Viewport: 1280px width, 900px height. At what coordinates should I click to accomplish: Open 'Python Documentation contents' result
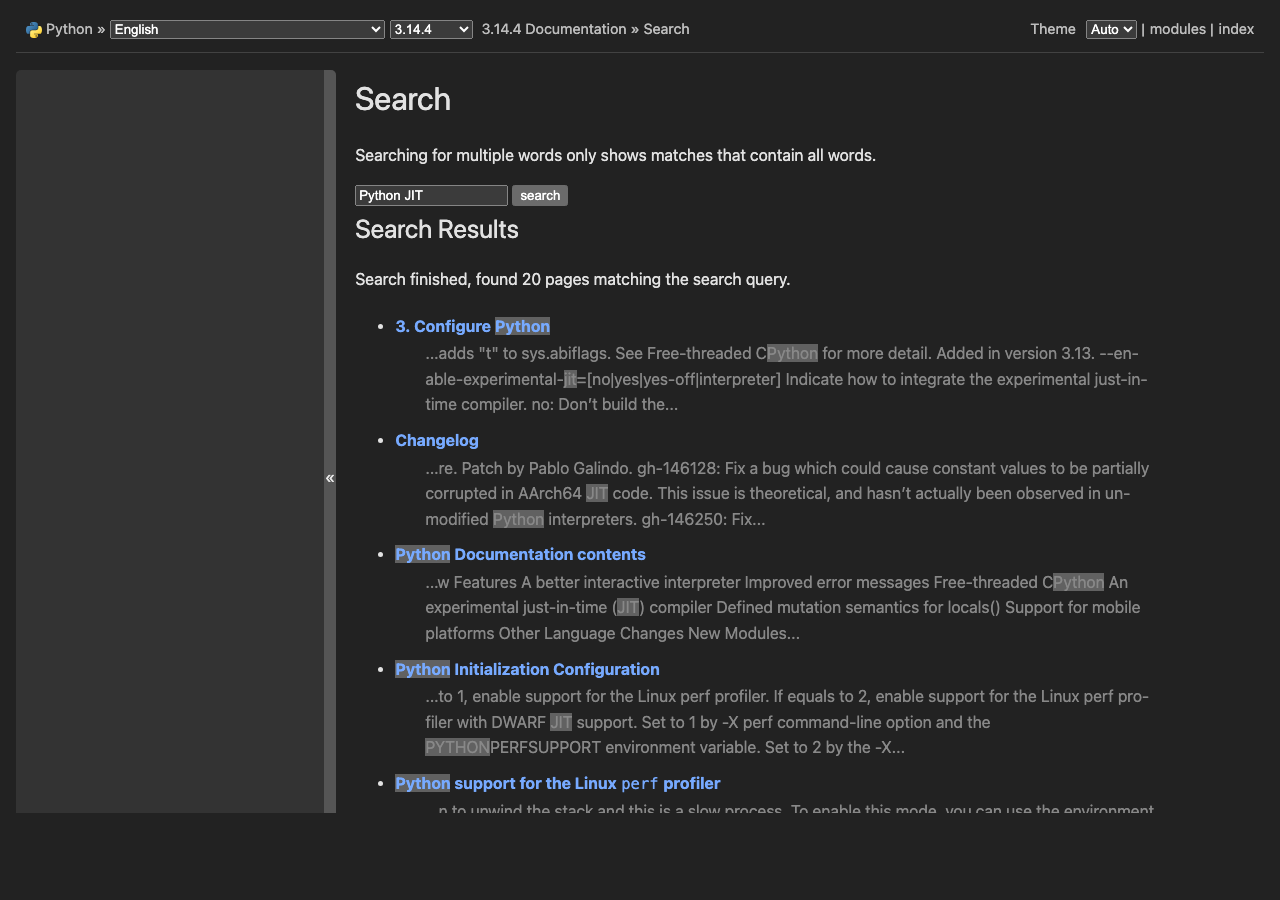click(x=520, y=554)
